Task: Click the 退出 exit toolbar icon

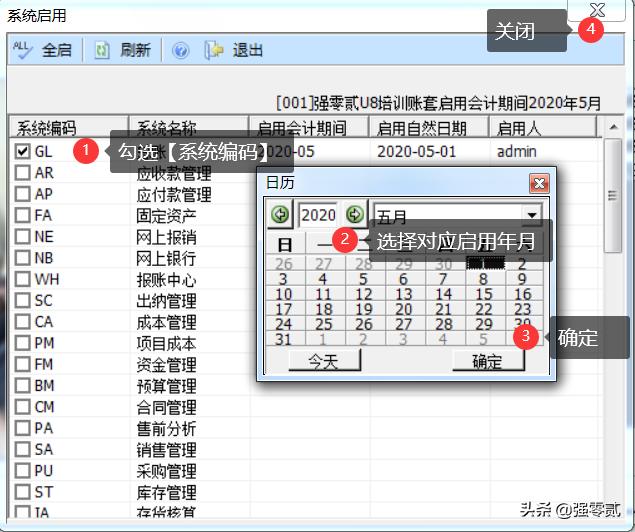Action: click(214, 50)
